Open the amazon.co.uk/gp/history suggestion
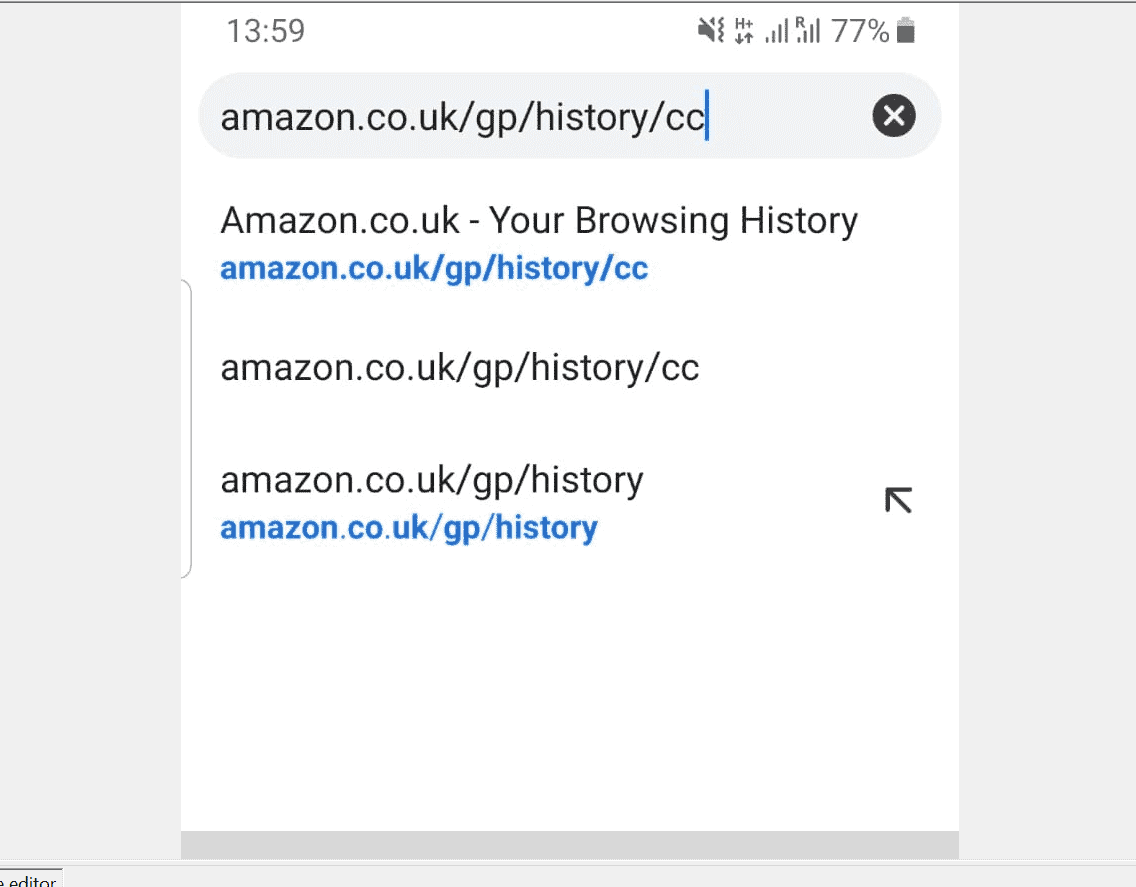The height and width of the screenshot is (887, 1136). click(x=432, y=480)
